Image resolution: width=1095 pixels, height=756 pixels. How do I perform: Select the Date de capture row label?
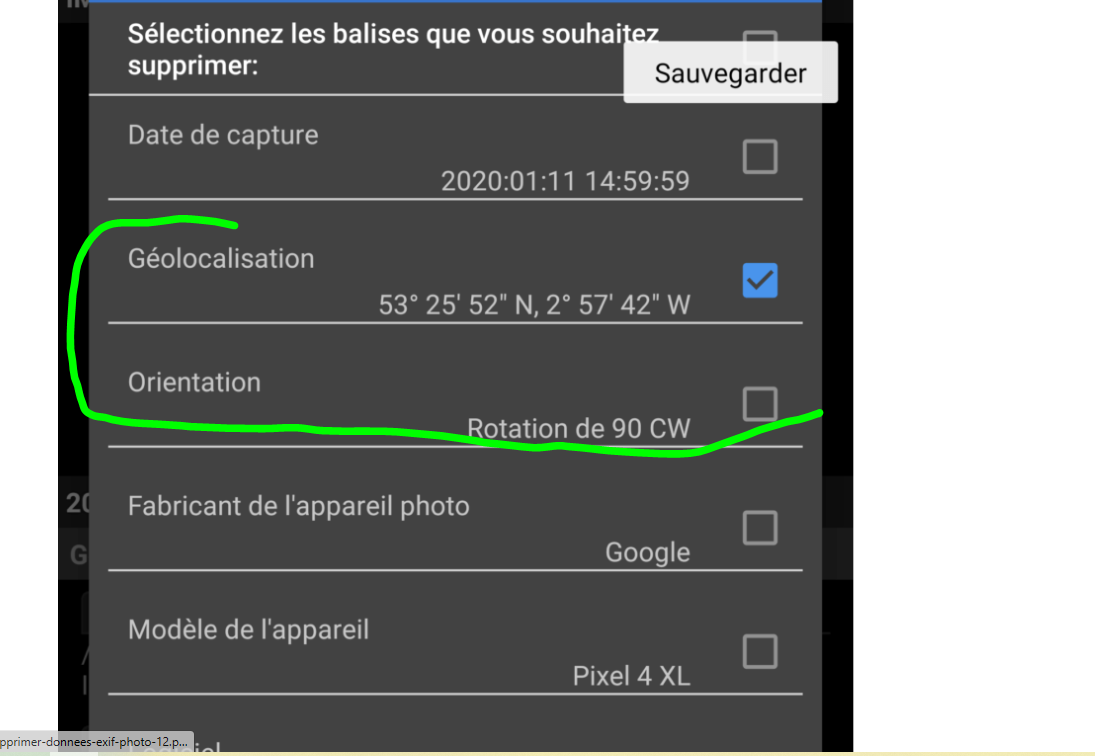click(223, 135)
